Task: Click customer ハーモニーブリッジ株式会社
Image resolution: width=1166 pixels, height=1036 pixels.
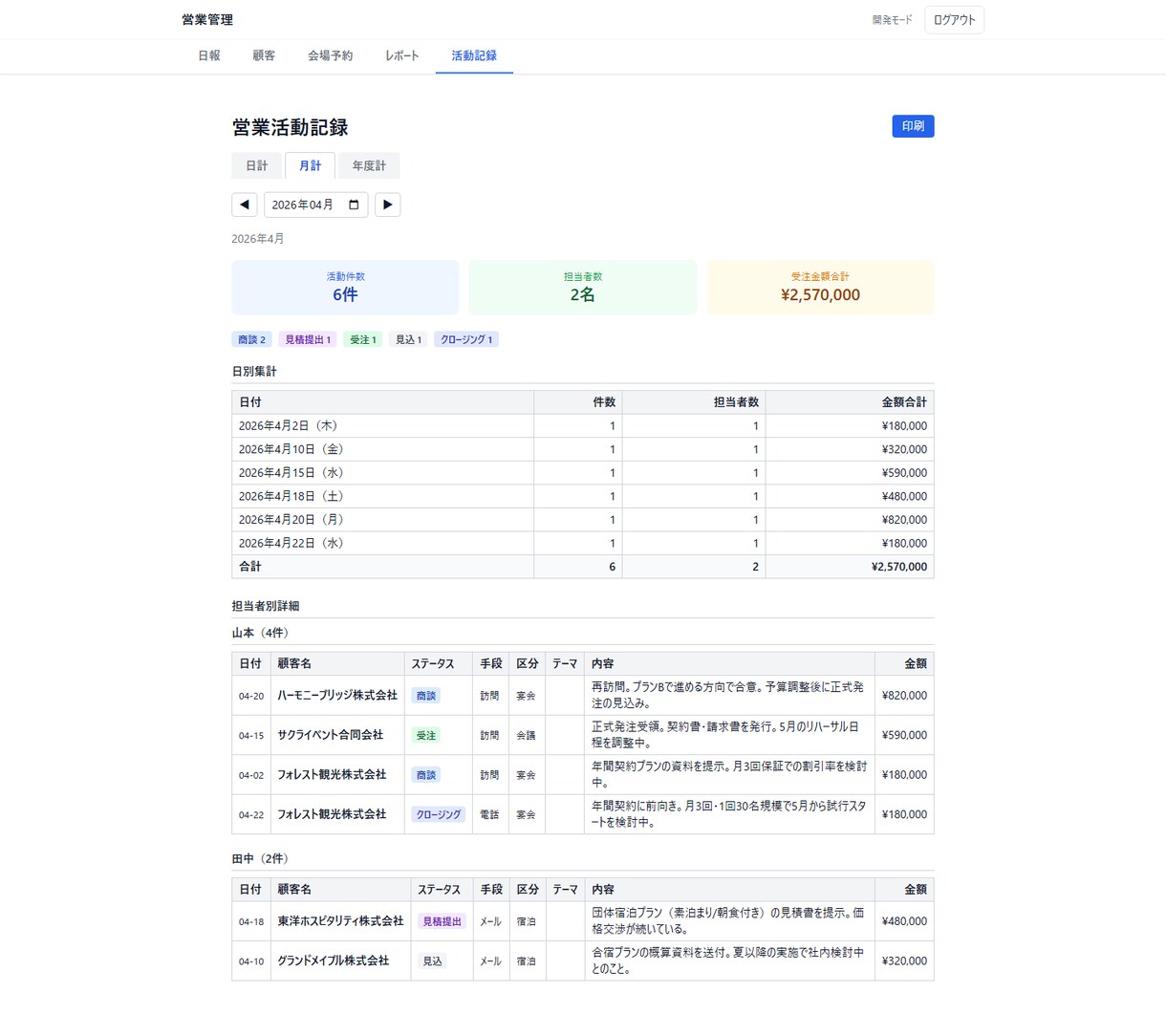Action: point(337,696)
